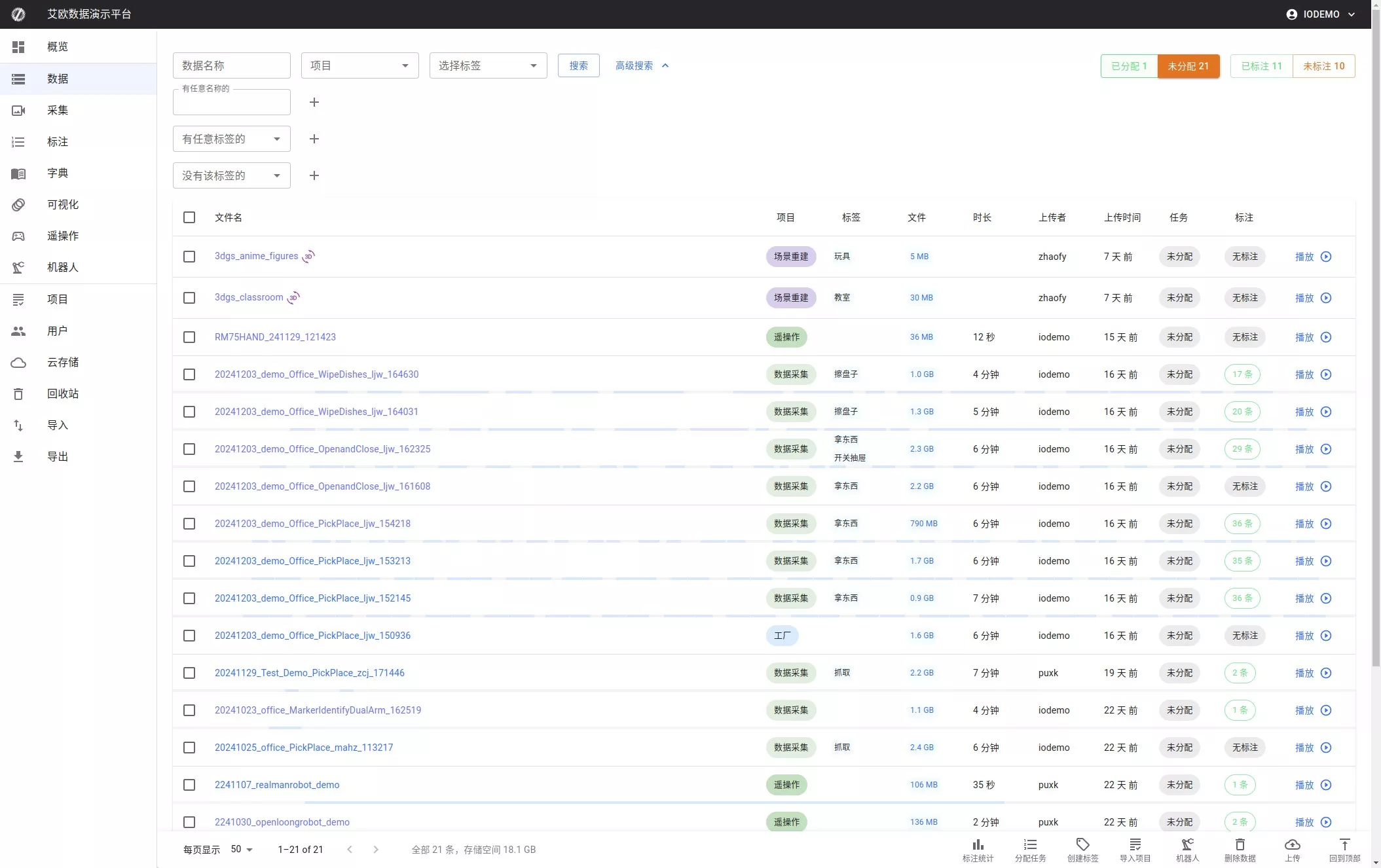Click the 上传 cloud upload icon
Viewport: 1381px width, 868px height.
coord(1292,845)
